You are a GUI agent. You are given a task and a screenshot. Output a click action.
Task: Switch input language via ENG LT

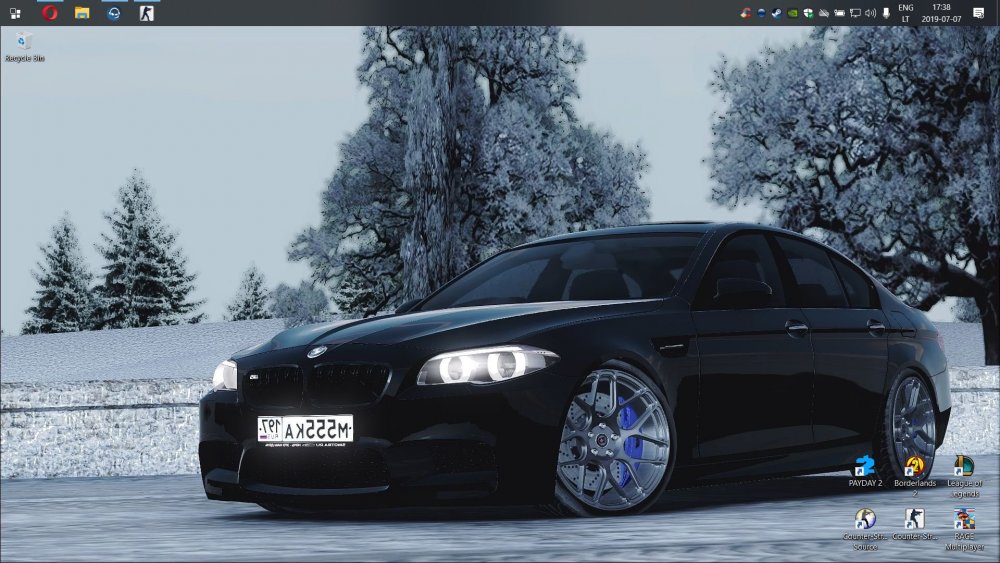pyautogui.click(x=905, y=13)
